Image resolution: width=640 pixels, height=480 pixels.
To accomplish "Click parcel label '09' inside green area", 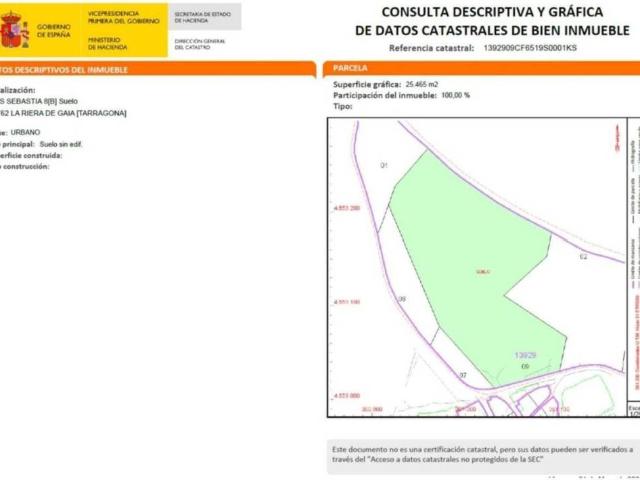I will 525,367.
